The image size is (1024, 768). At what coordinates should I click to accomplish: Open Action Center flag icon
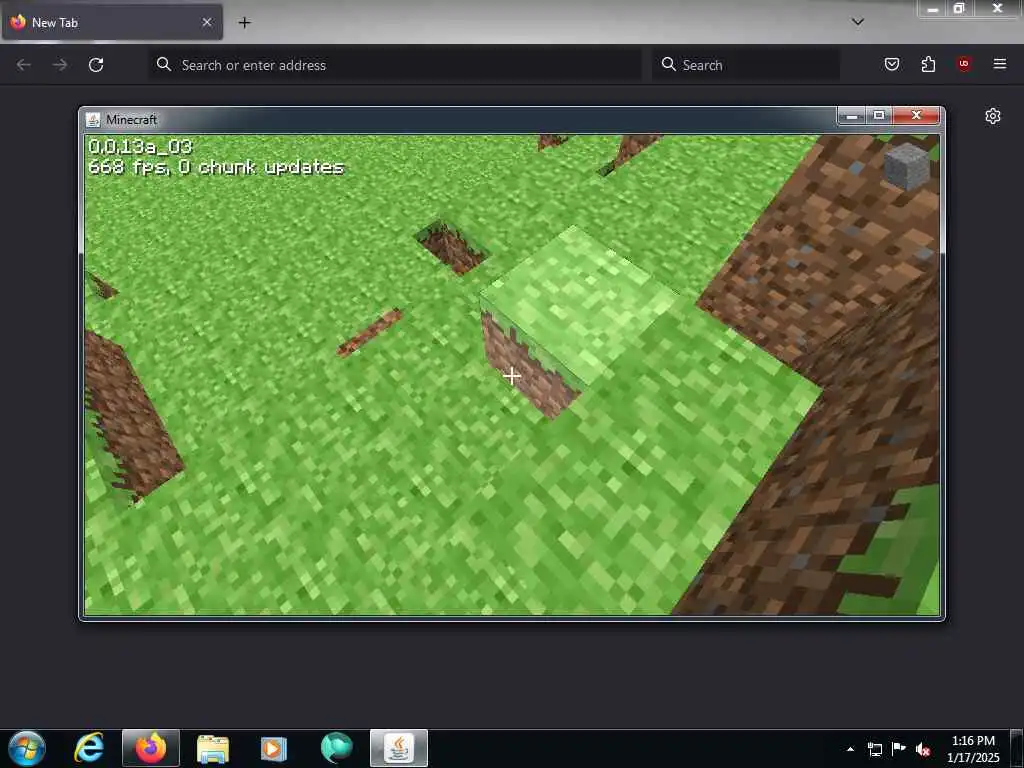[899, 749]
